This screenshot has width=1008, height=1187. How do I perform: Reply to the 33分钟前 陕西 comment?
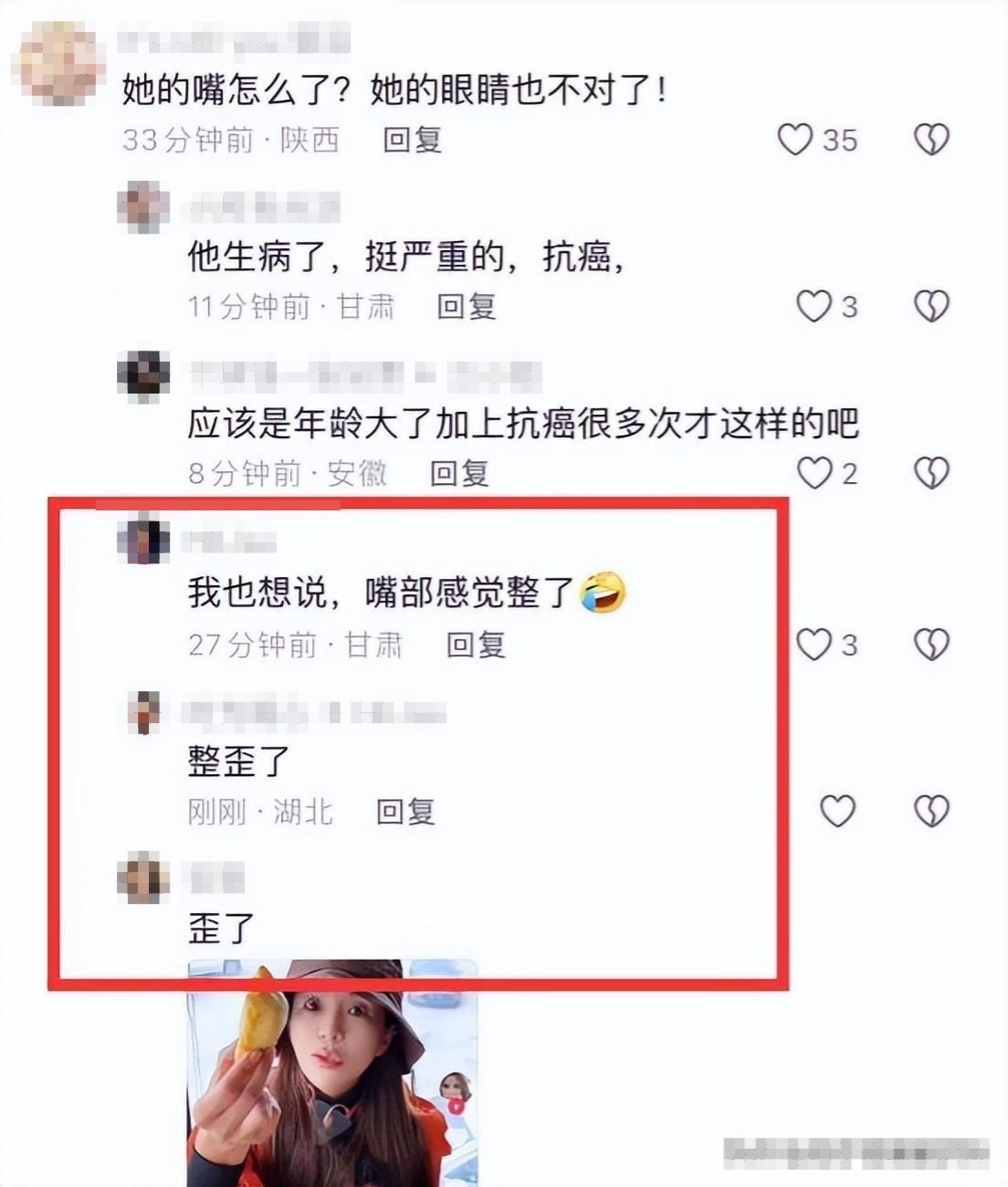click(x=412, y=140)
